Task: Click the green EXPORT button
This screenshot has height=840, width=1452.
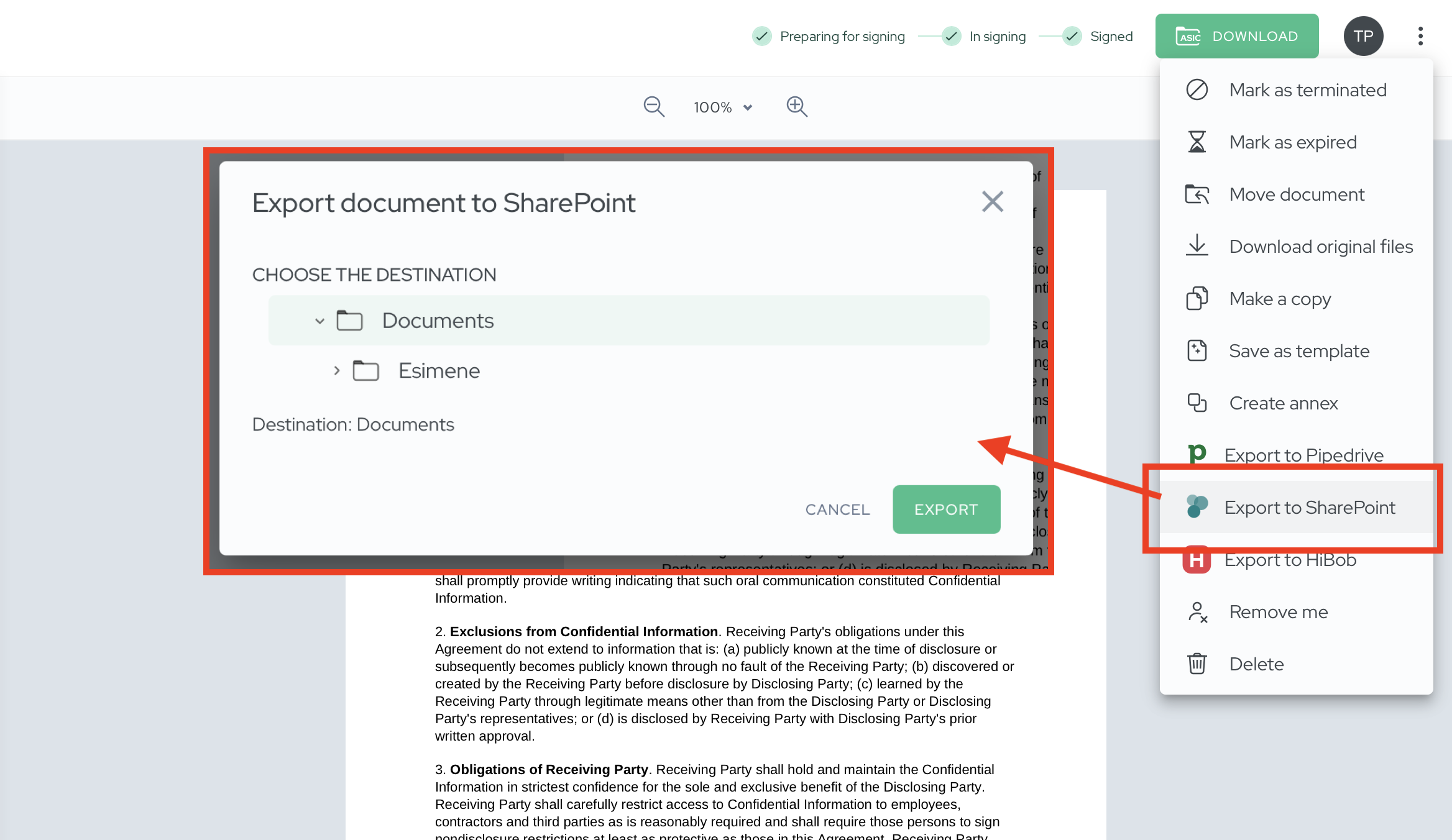Action: [946, 509]
